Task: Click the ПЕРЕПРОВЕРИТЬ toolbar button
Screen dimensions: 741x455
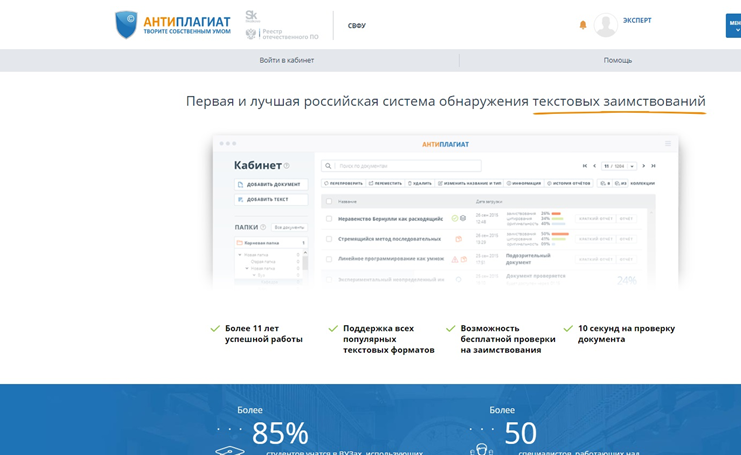Action: [x=344, y=183]
